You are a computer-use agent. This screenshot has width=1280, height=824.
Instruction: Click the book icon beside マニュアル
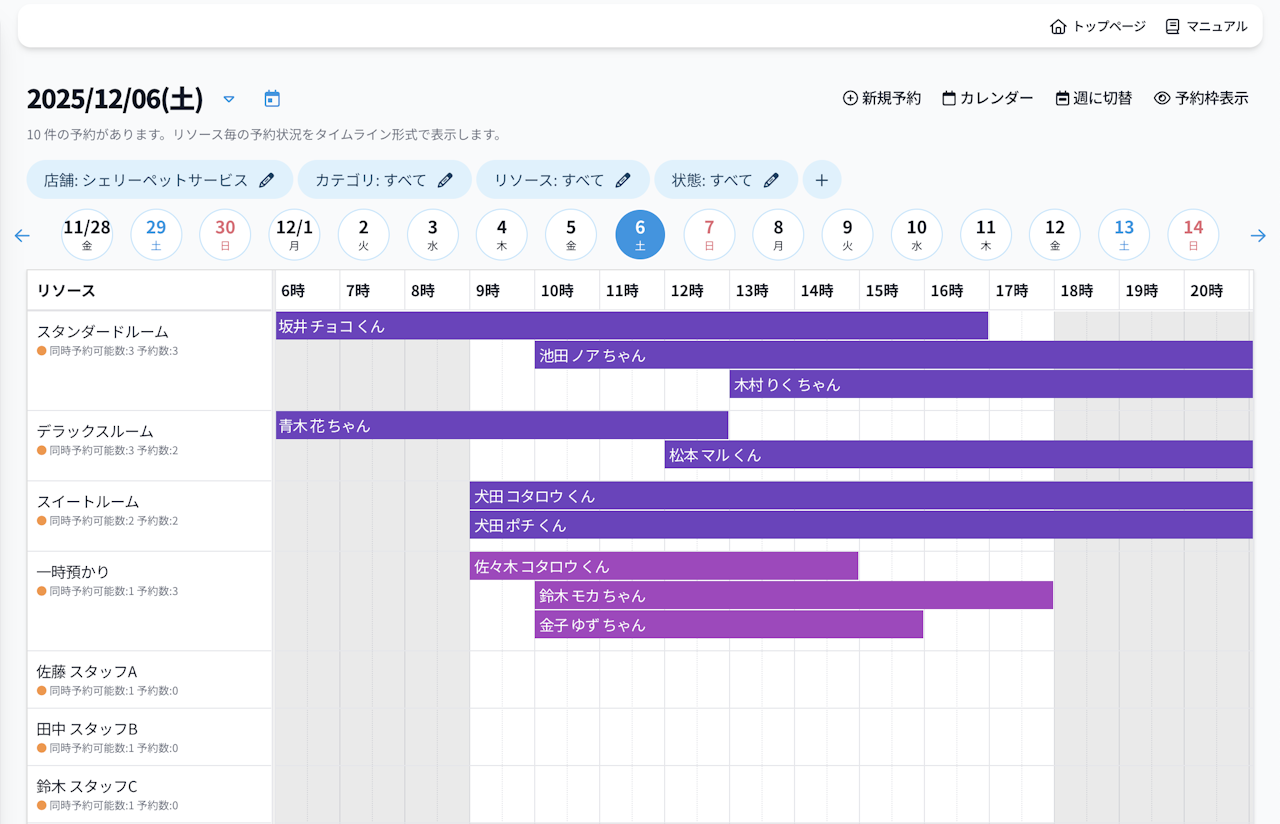coord(1171,26)
